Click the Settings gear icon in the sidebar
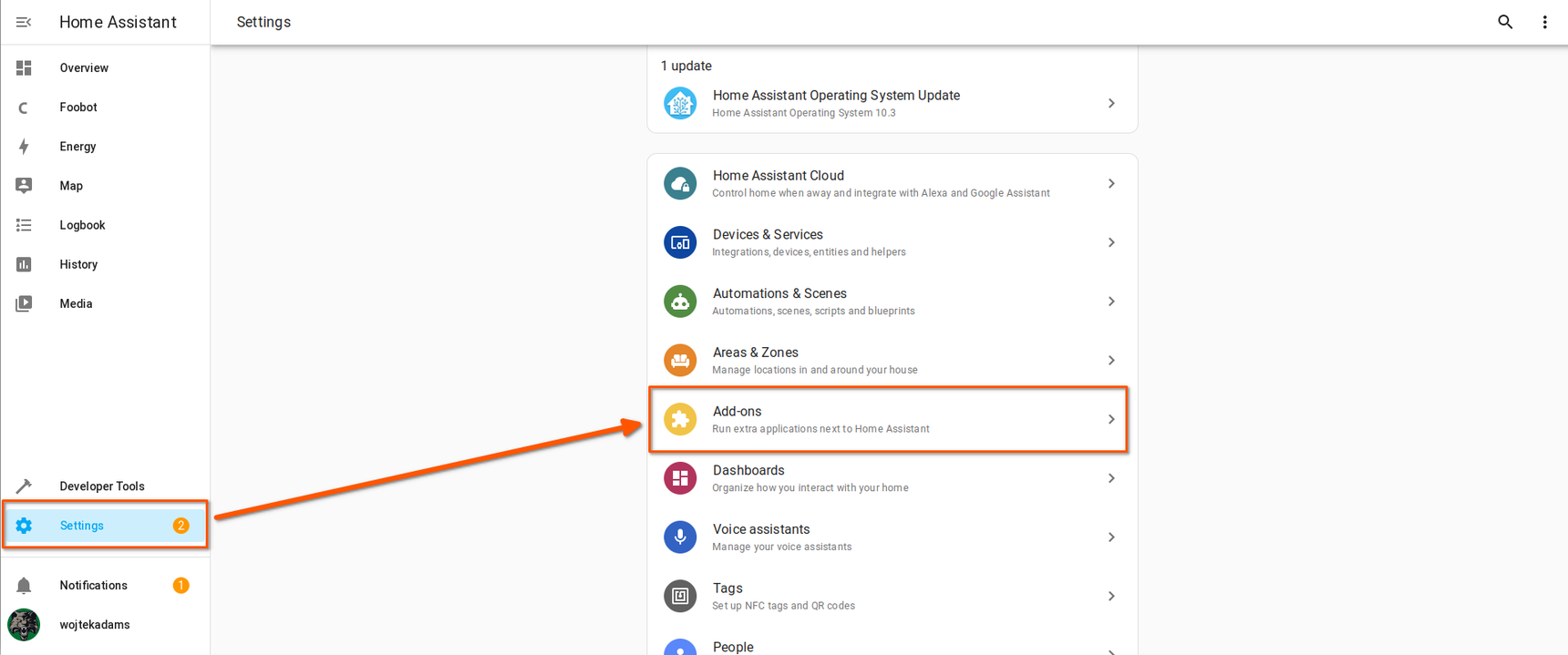Image resolution: width=1568 pixels, height=655 pixels. 24,526
